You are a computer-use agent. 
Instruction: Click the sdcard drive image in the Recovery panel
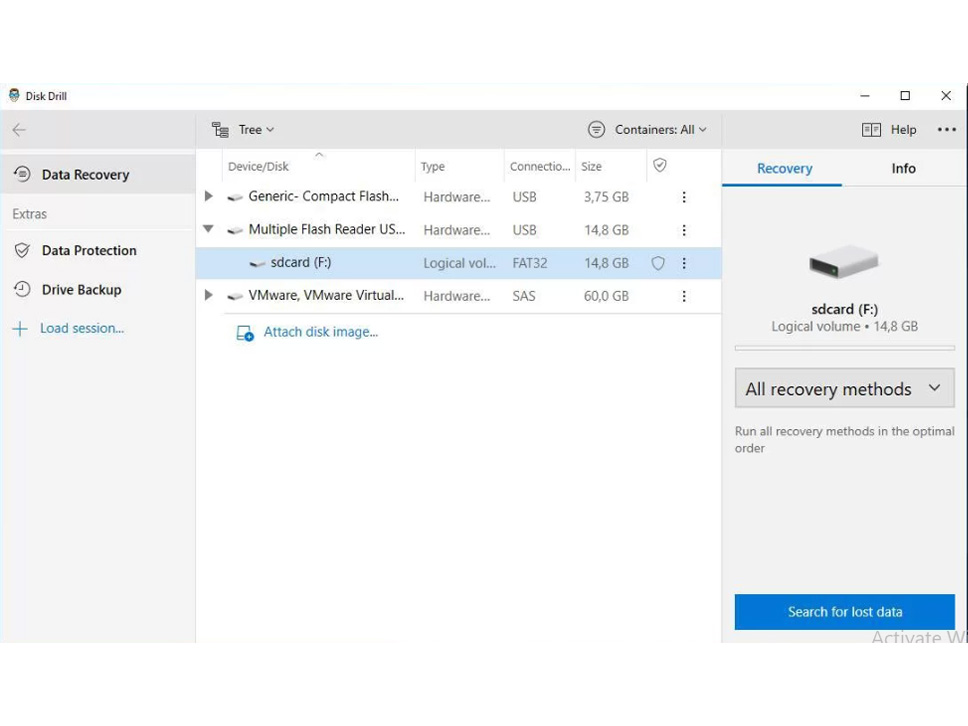click(x=844, y=262)
